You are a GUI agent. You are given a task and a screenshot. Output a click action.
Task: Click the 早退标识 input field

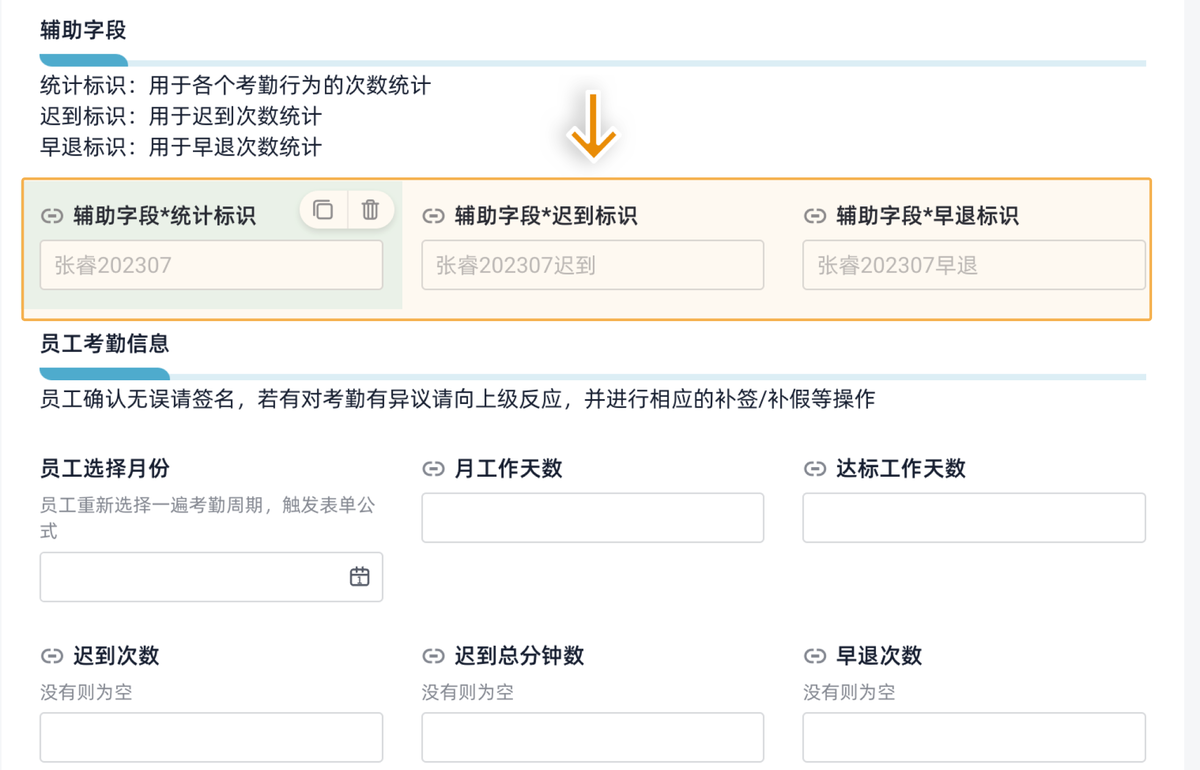tap(973, 265)
